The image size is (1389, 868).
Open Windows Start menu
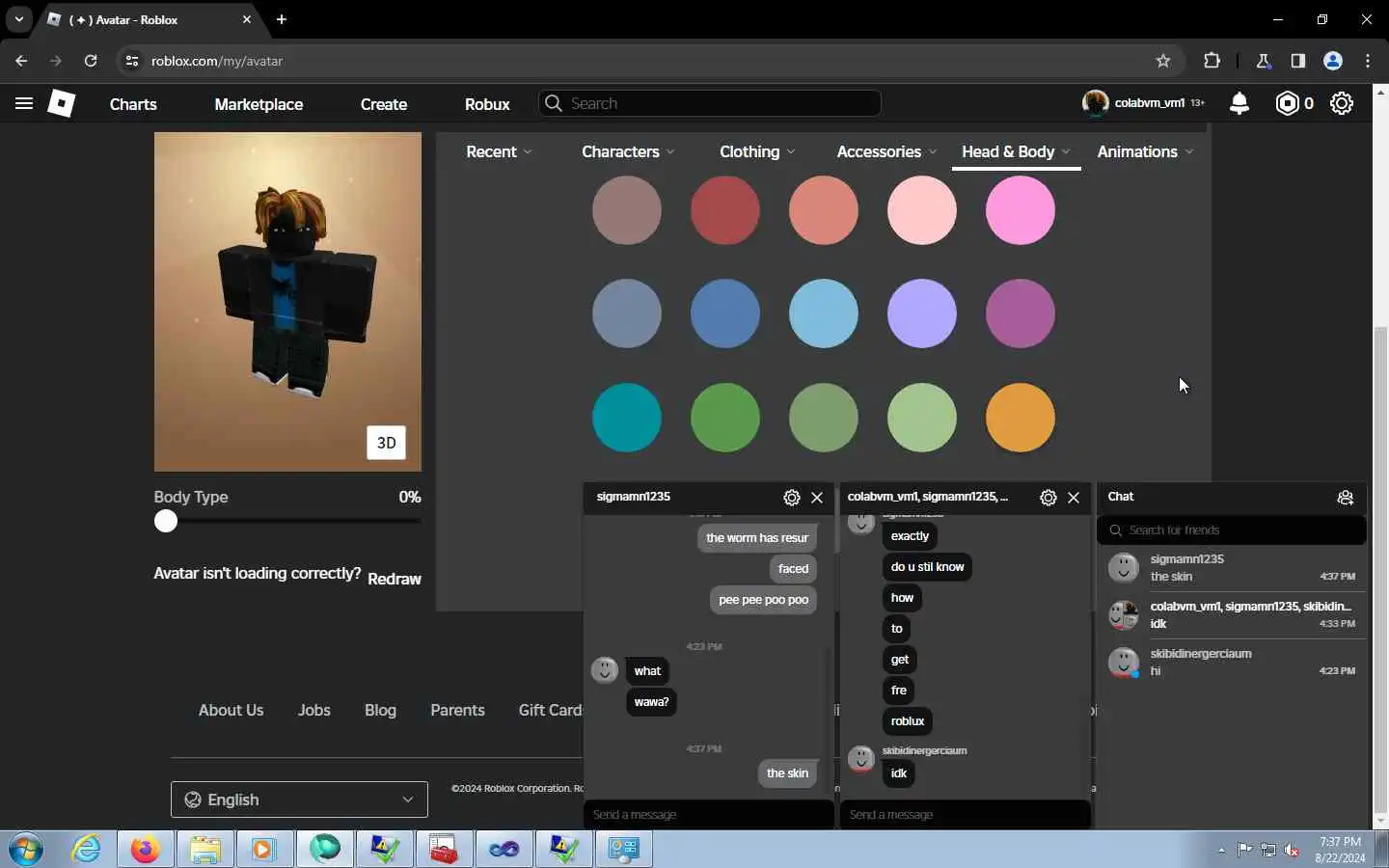(x=26, y=850)
